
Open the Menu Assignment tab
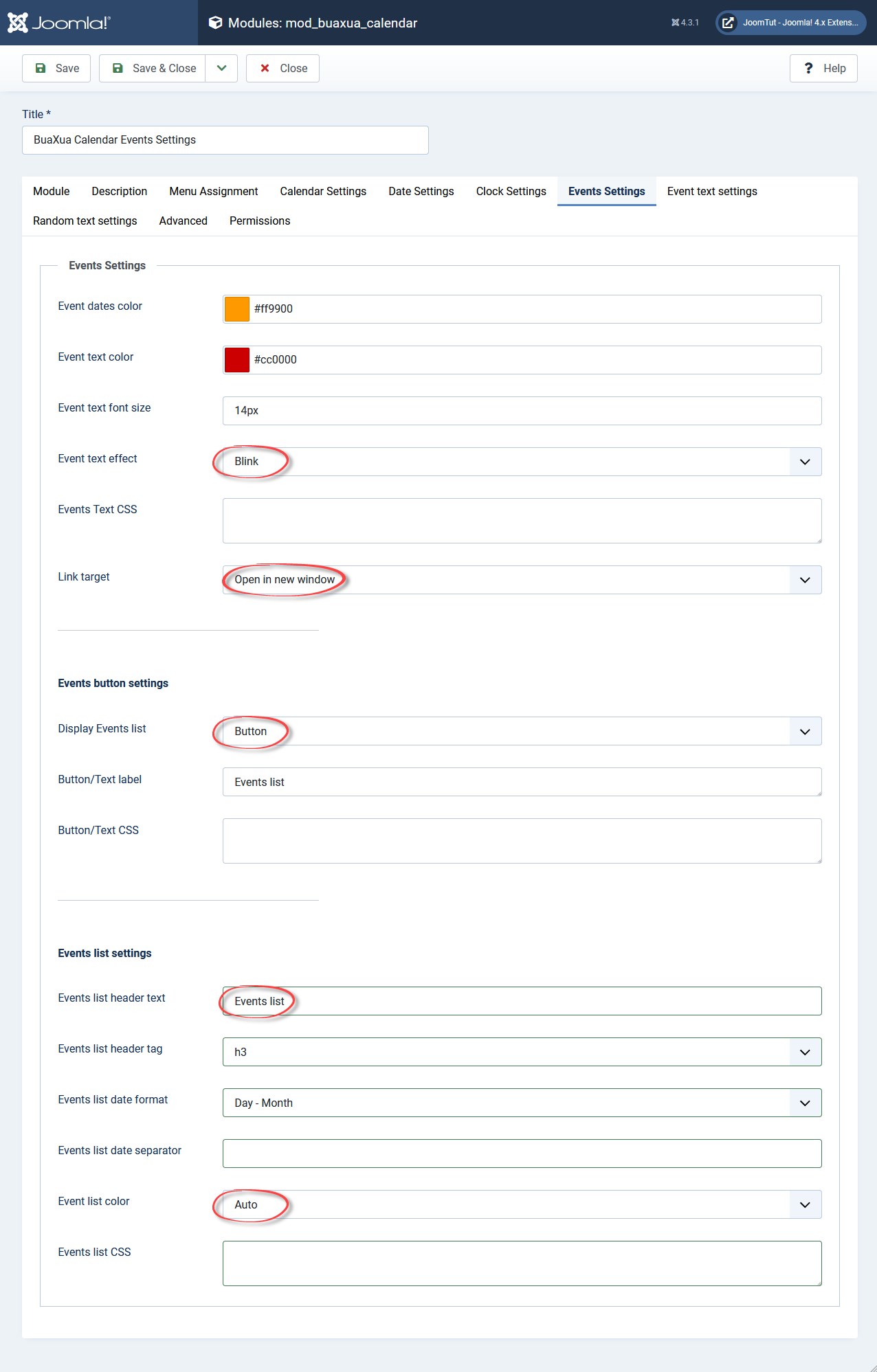point(214,191)
